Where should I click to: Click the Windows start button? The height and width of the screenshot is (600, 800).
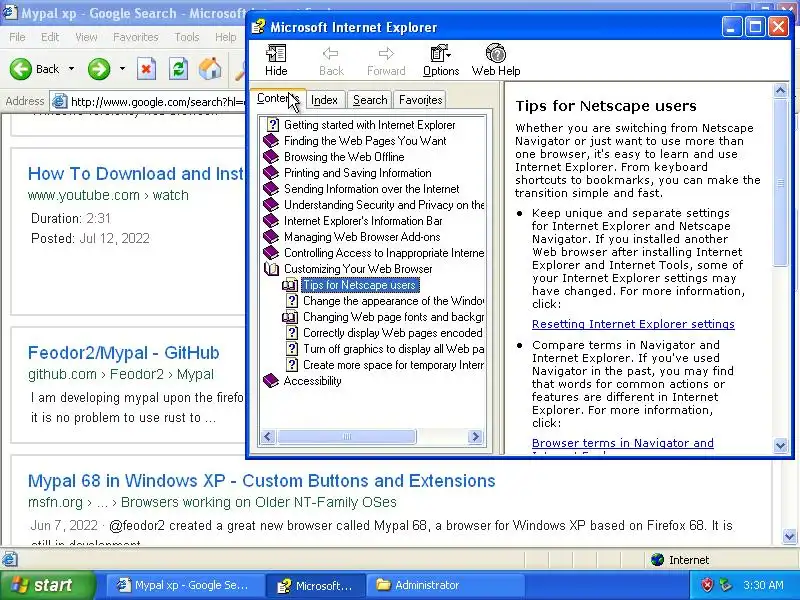click(47, 585)
